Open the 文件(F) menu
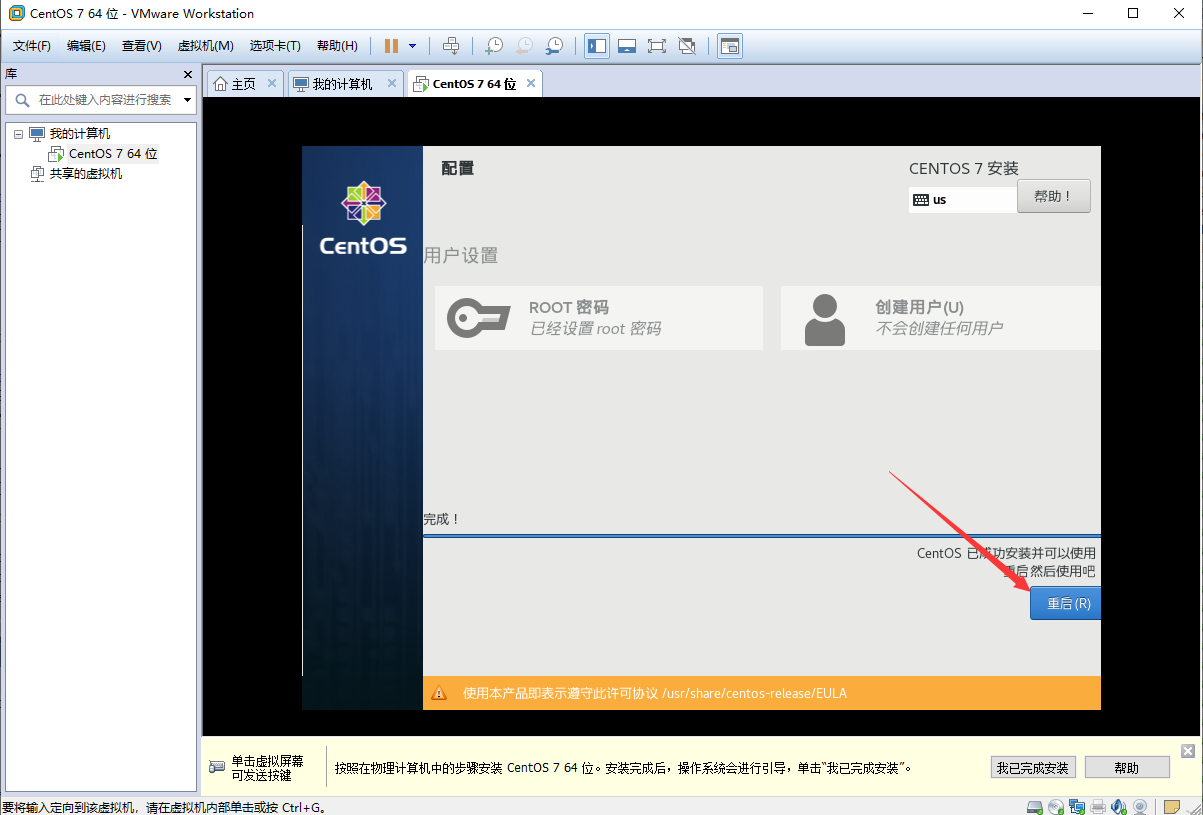The height and width of the screenshot is (815, 1203). tap(32, 46)
